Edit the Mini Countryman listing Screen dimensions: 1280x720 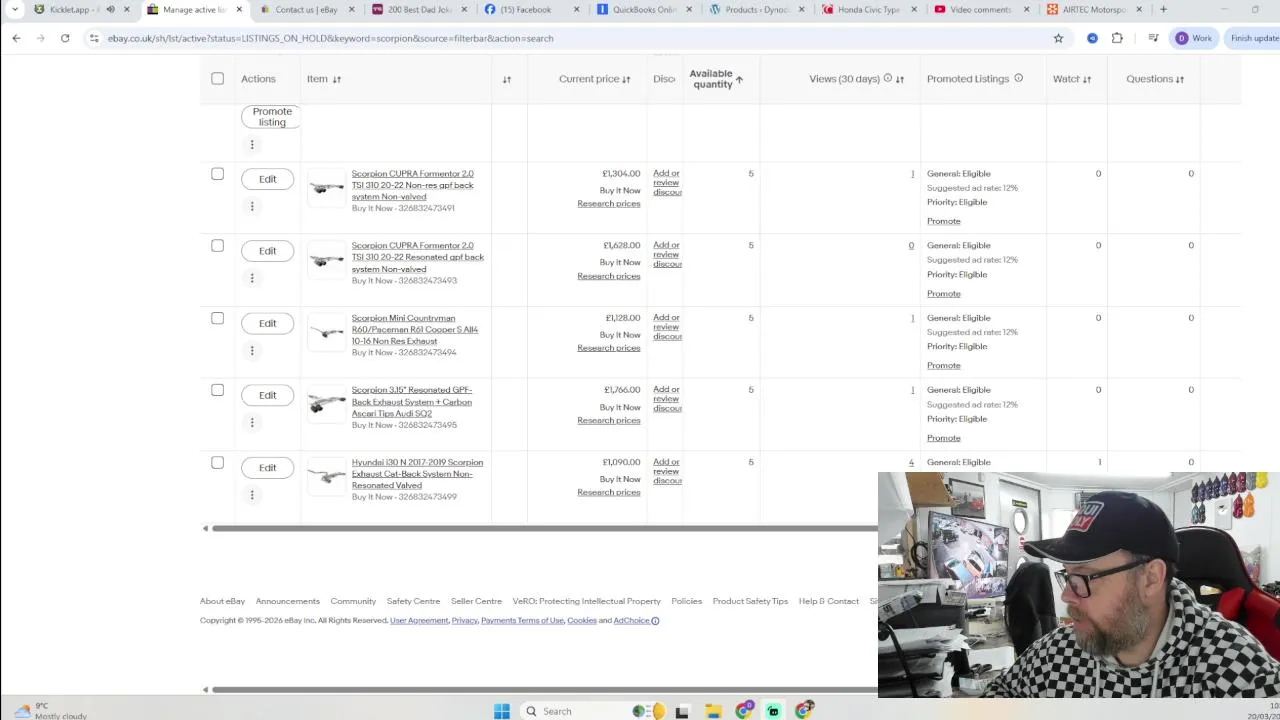pyautogui.click(x=267, y=323)
